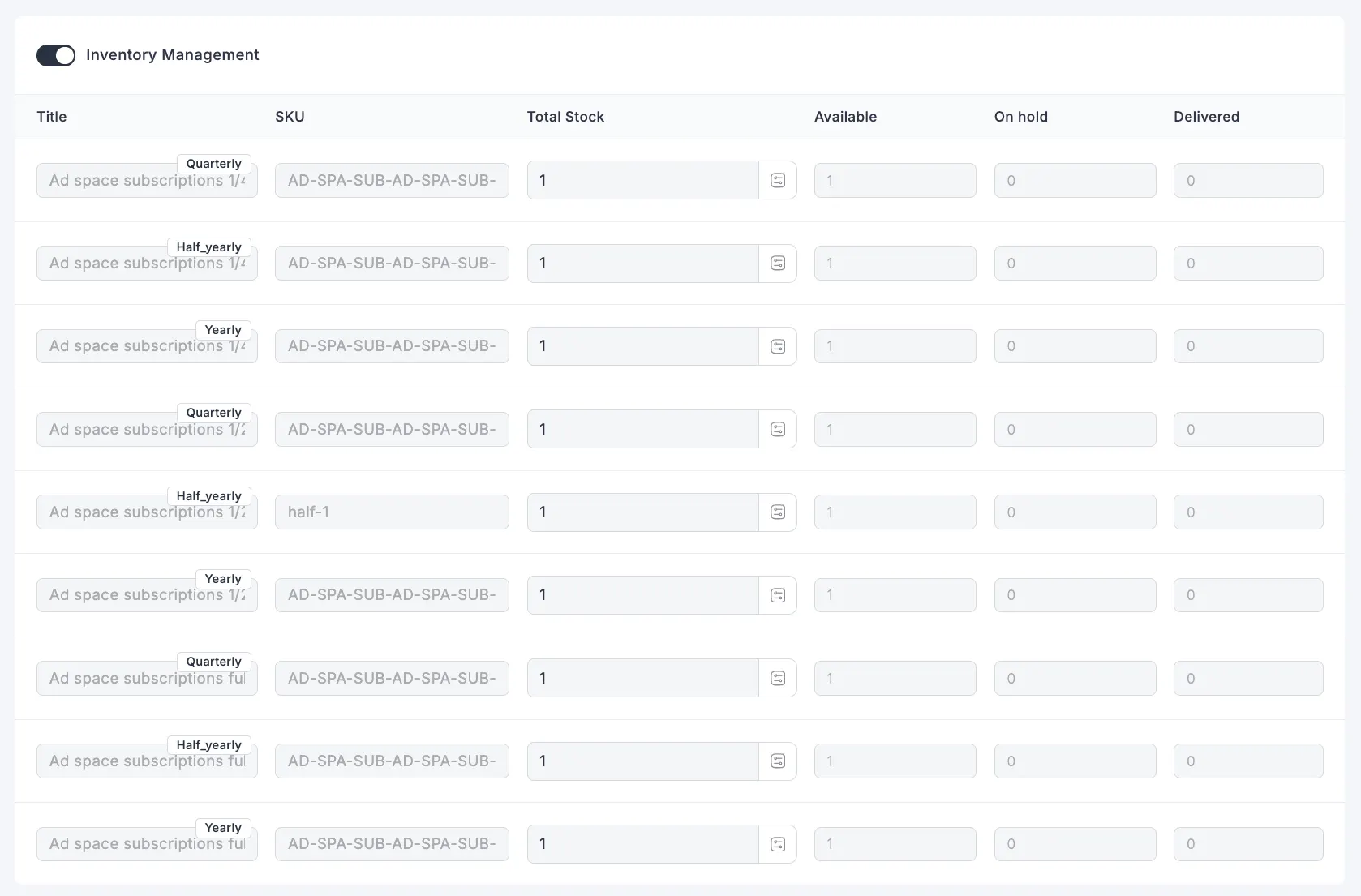The width and height of the screenshot is (1361, 896).
Task: Focus Total Stock field in half-1 SKU row
Action: tap(642, 512)
